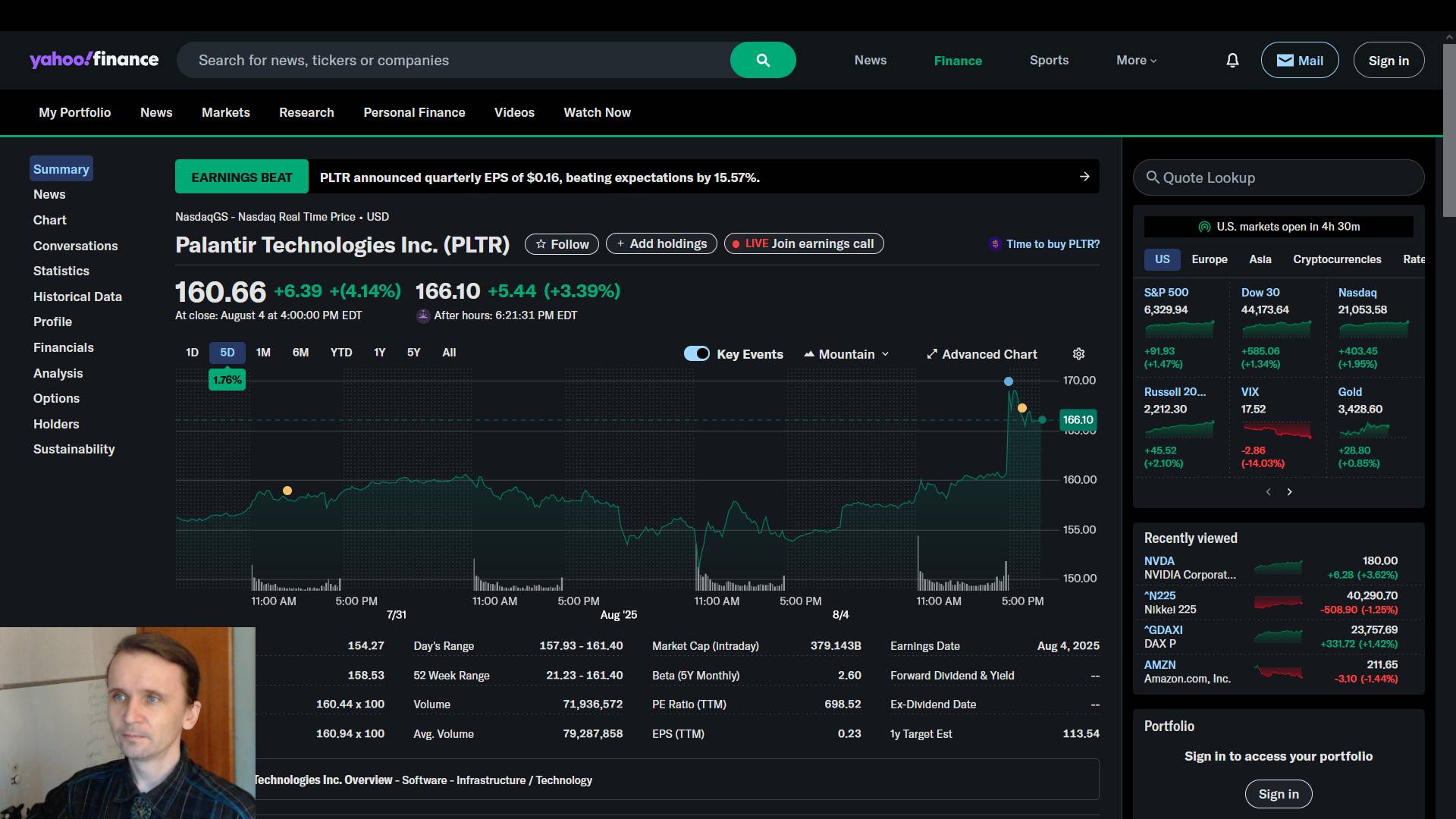
Task: Open the Markets navigation menu
Action: click(225, 112)
